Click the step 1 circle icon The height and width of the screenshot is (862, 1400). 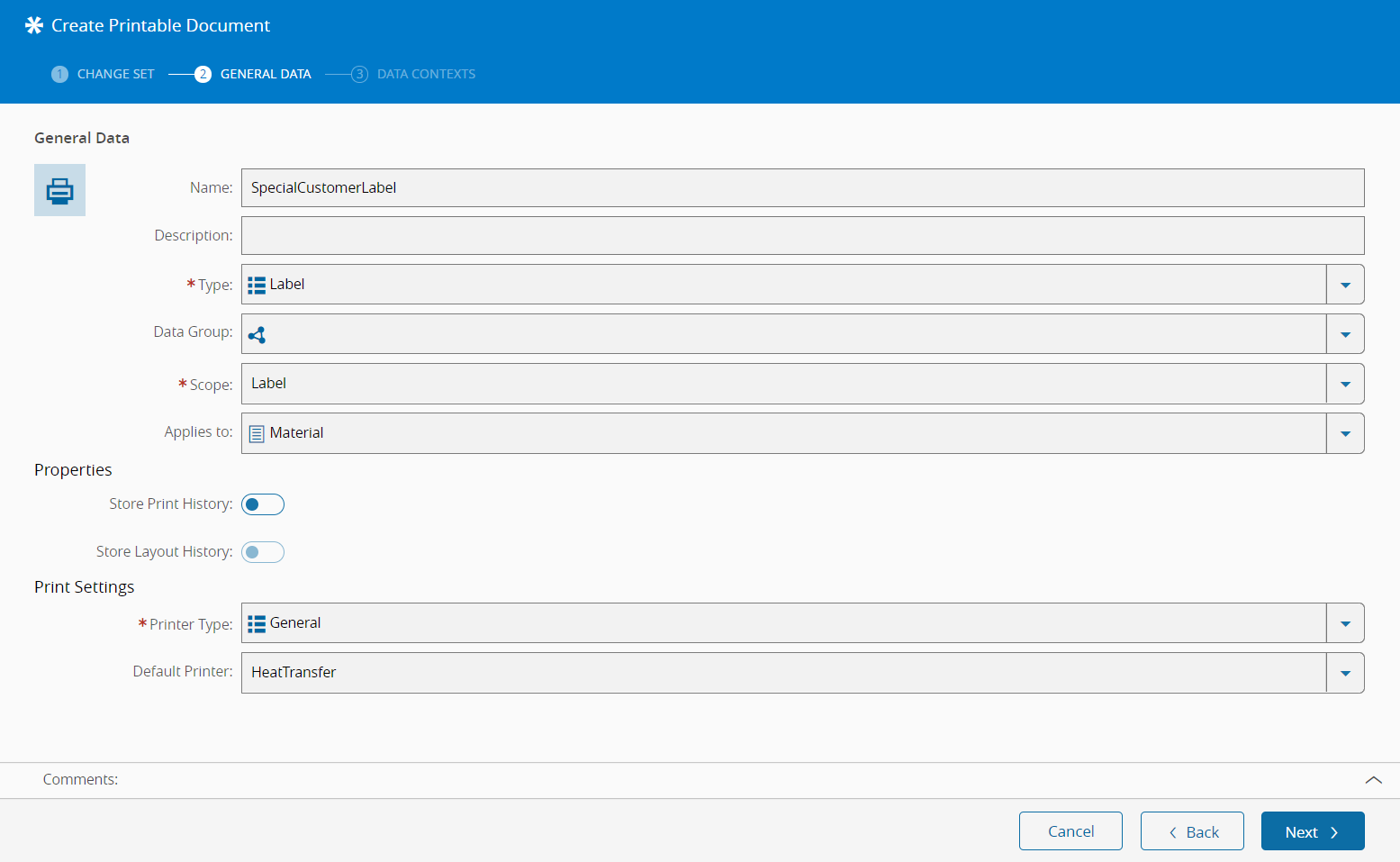coord(59,74)
